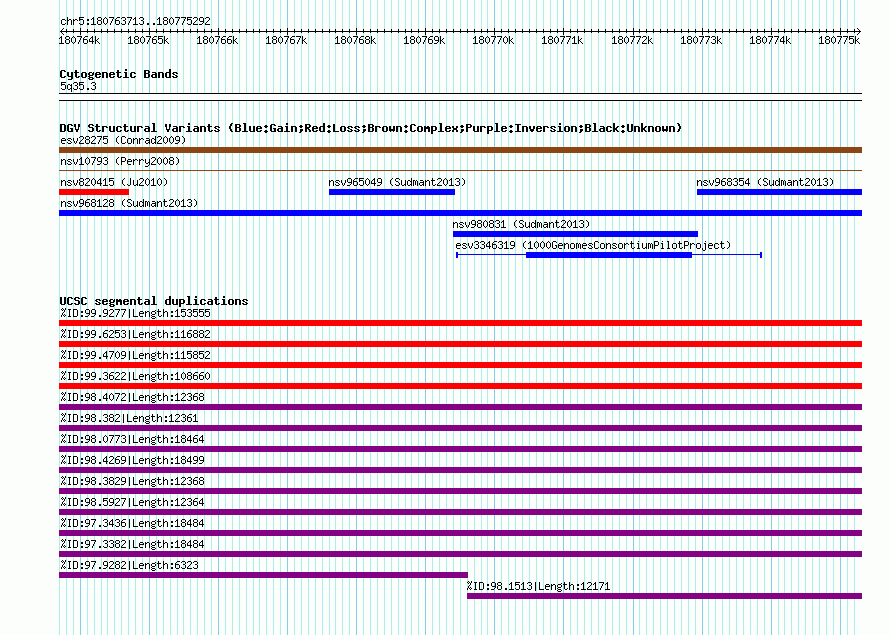Click the nsv968354 (Sudmant2013) label
Viewport: 890px width, 635px height.
765,182
